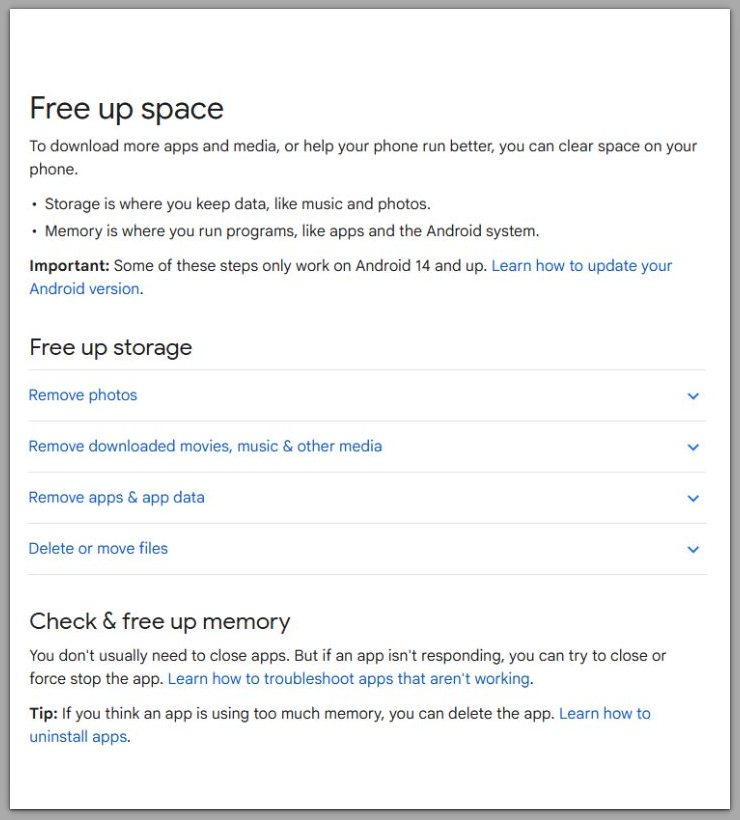Click chevron beside Remove apps & app data
This screenshot has width=740, height=820.
pos(693,498)
